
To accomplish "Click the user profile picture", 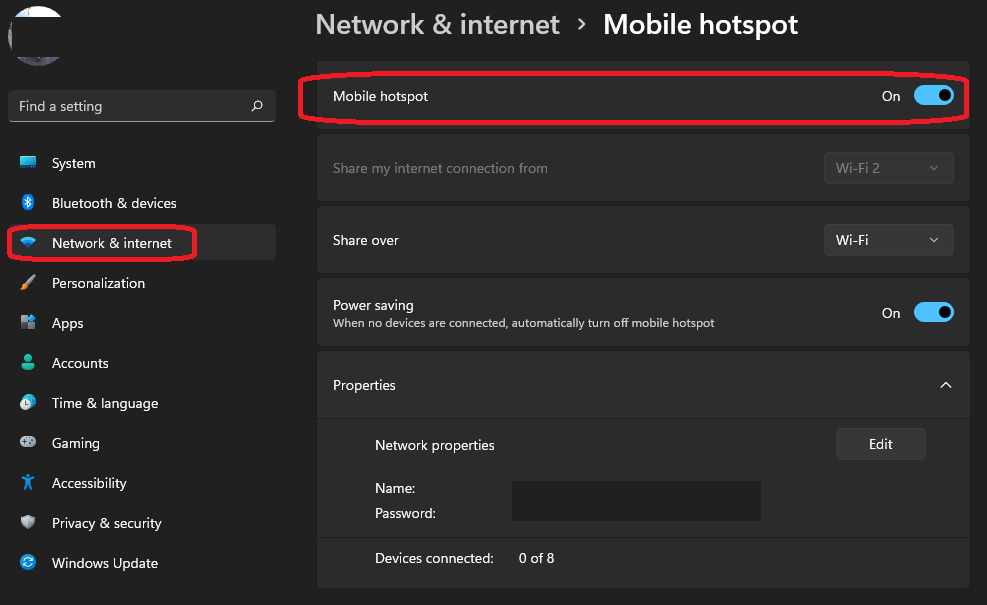I will click(37, 35).
